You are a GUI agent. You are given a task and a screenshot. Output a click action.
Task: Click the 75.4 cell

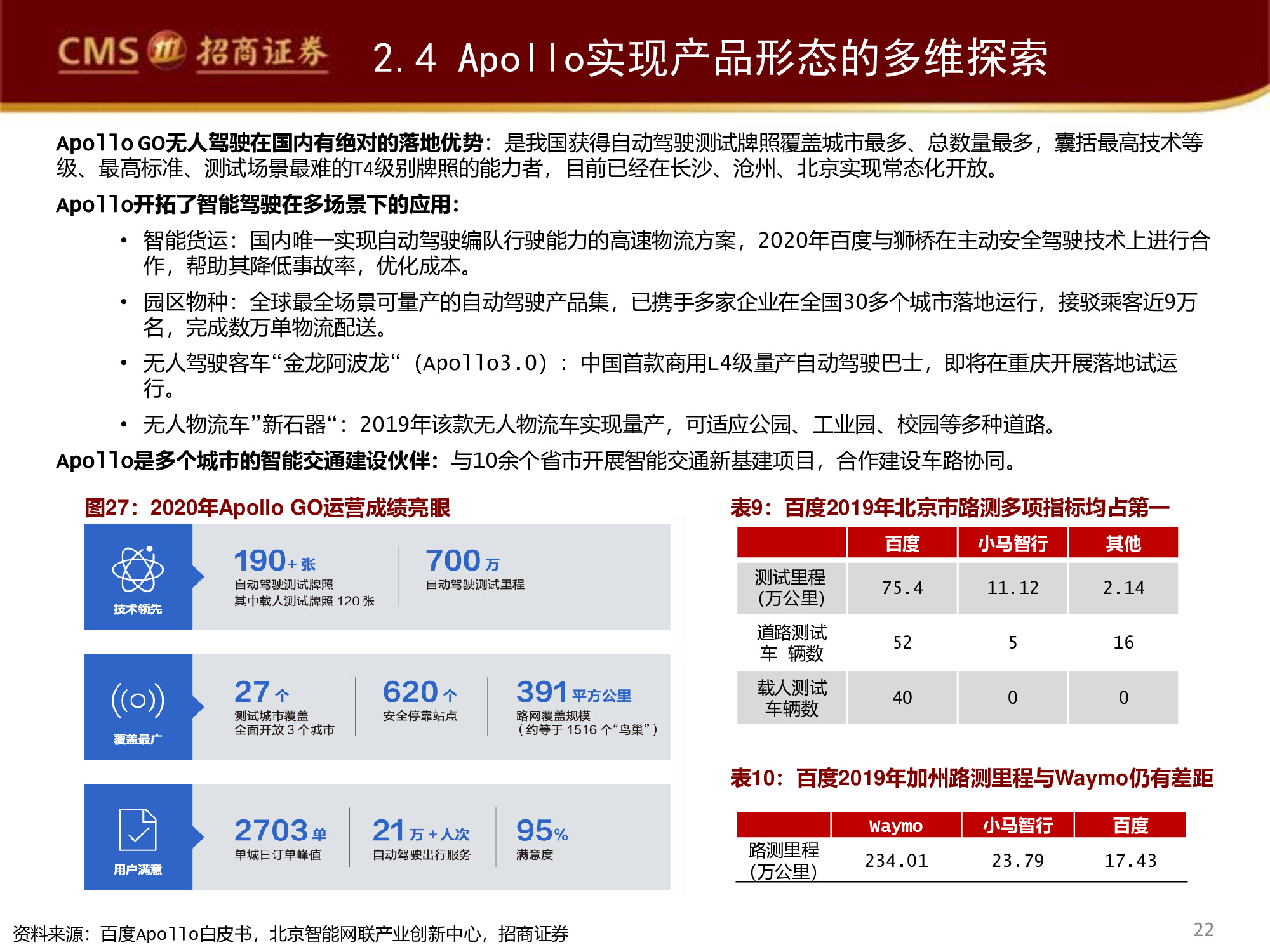tap(902, 588)
